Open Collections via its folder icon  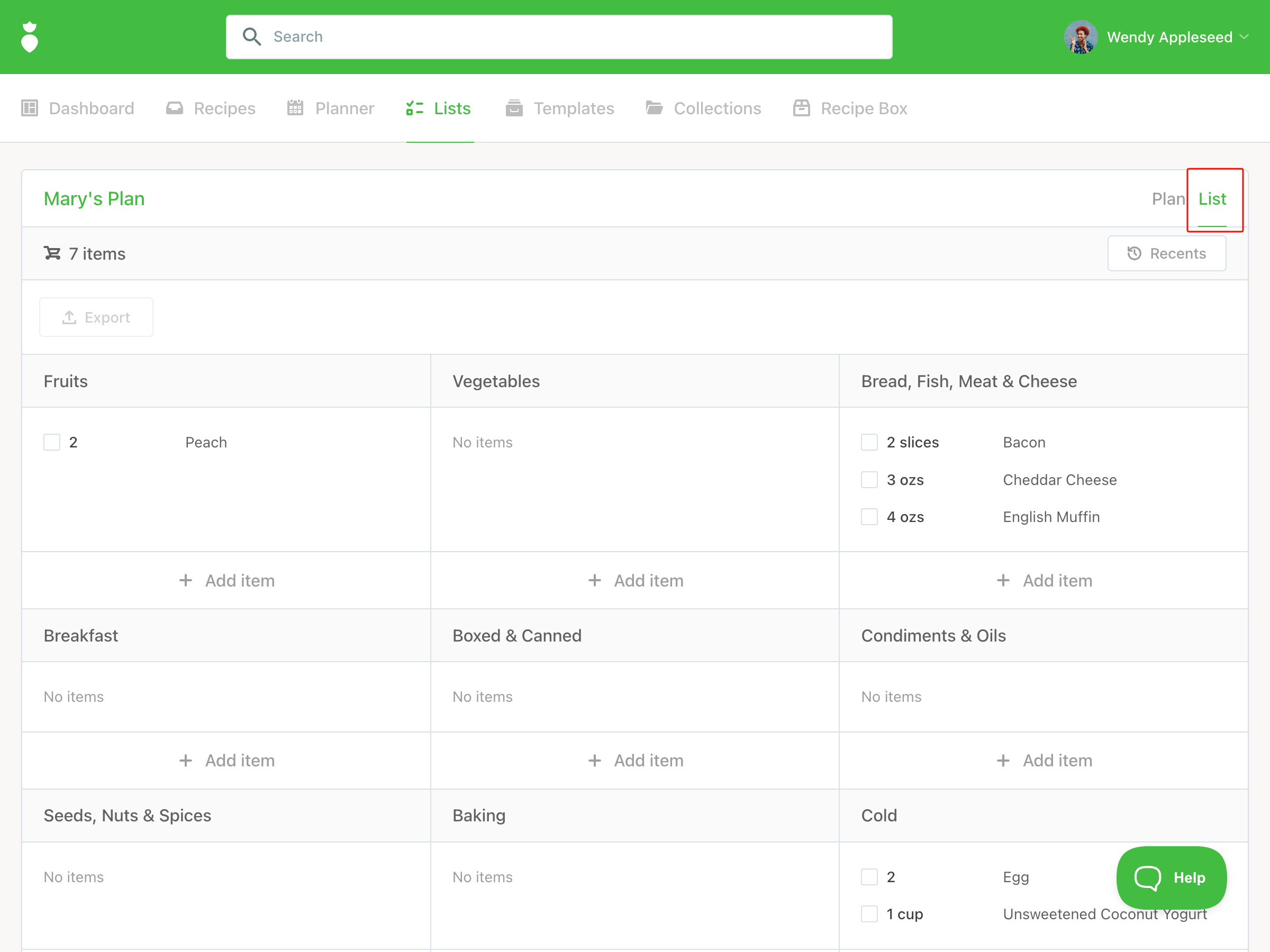click(x=654, y=108)
